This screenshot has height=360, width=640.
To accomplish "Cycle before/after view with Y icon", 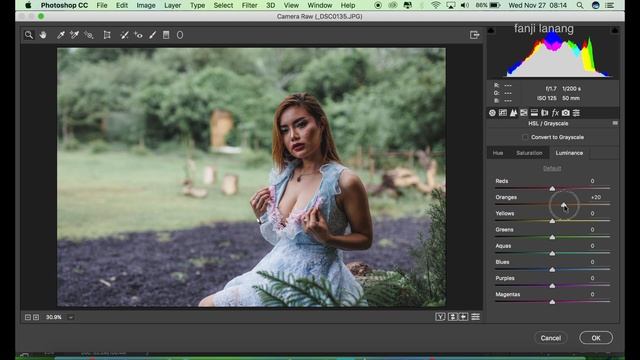I will pyautogui.click(x=440, y=317).
